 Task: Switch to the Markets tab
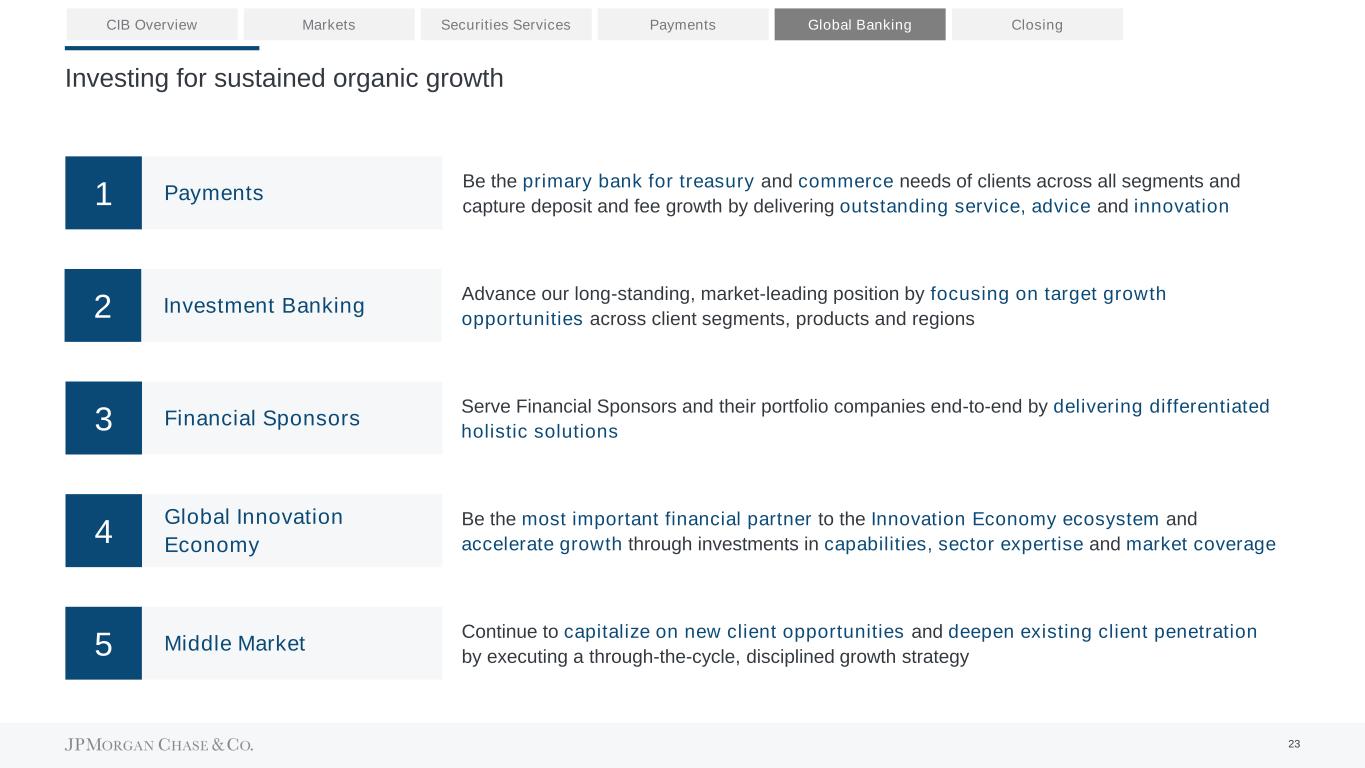[329, 24]
